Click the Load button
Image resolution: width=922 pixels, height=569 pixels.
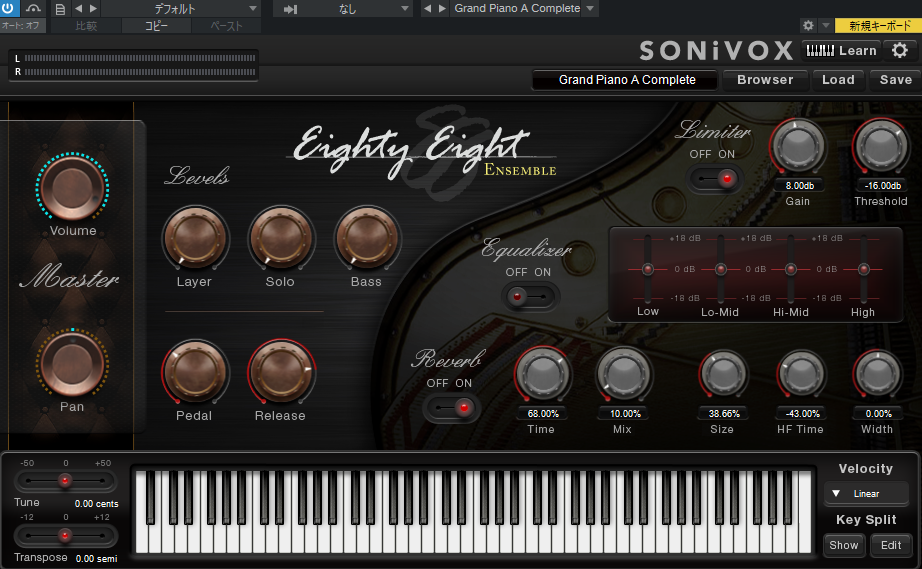pyautogui.click(x=838, y=80)
